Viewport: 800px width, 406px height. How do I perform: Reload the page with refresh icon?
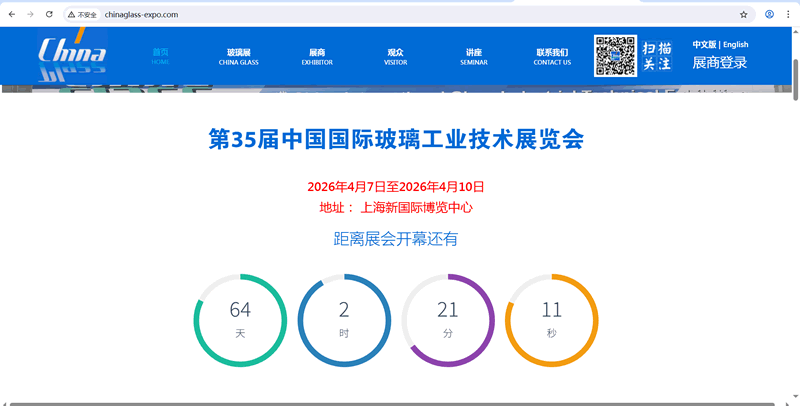coord(49,15)
